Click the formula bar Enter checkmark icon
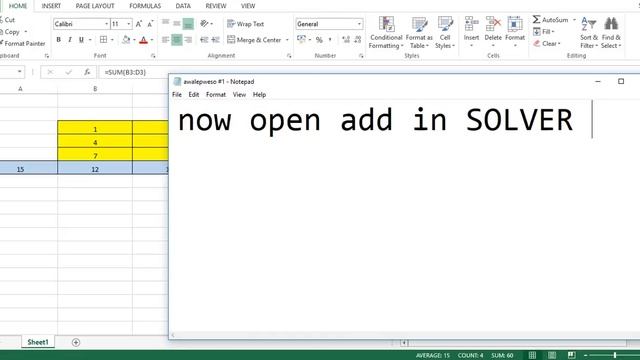This screenshot has height=360, width=640. pos(69,72)
